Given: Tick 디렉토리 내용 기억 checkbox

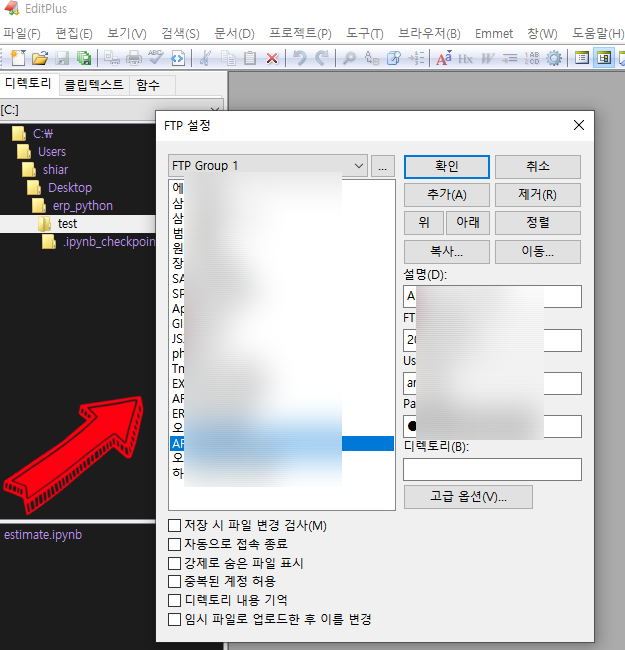Looking at the screenshot, I should click(174, 600).
